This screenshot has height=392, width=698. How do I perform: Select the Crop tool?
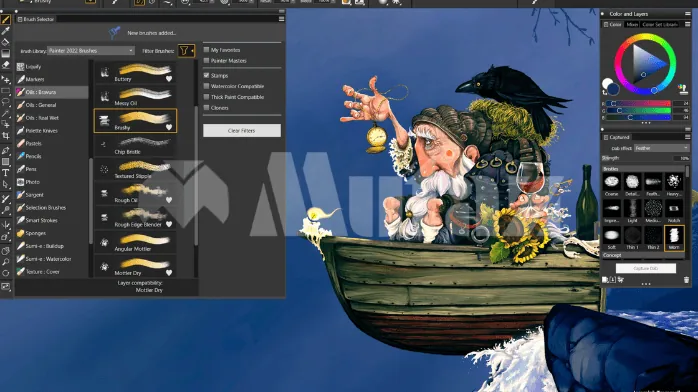(5, 136)
